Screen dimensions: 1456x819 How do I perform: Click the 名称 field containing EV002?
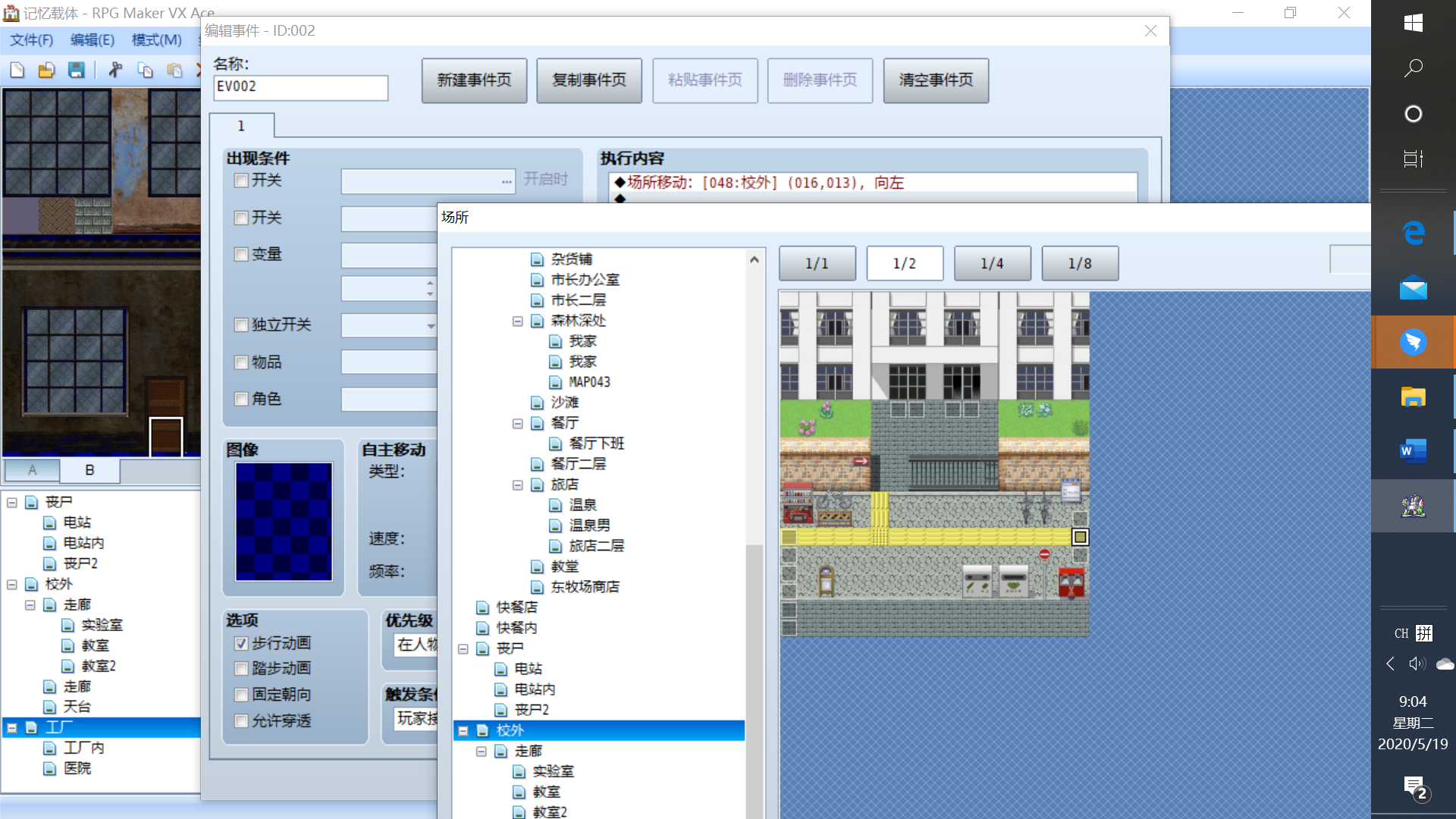300,87
